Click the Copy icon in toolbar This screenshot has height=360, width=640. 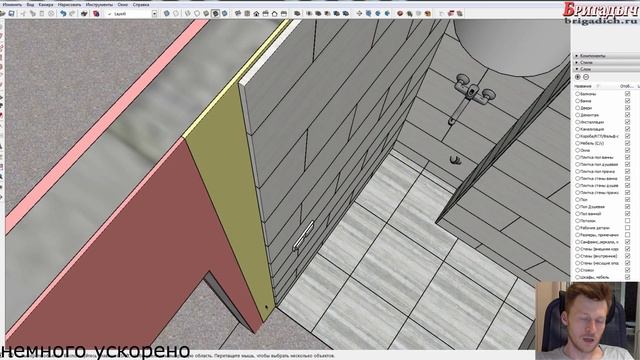(32, 13)
